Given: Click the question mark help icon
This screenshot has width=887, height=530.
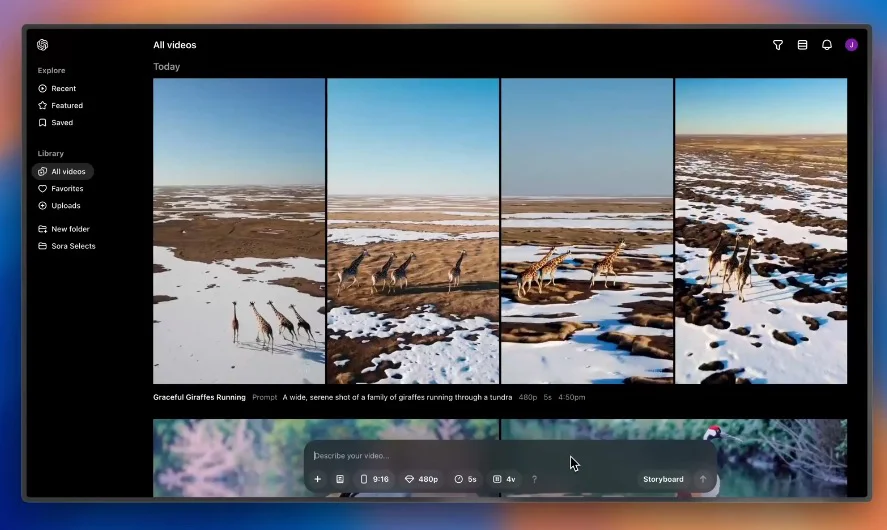Looking at the screenshot, I should click(x=534, y=479).
